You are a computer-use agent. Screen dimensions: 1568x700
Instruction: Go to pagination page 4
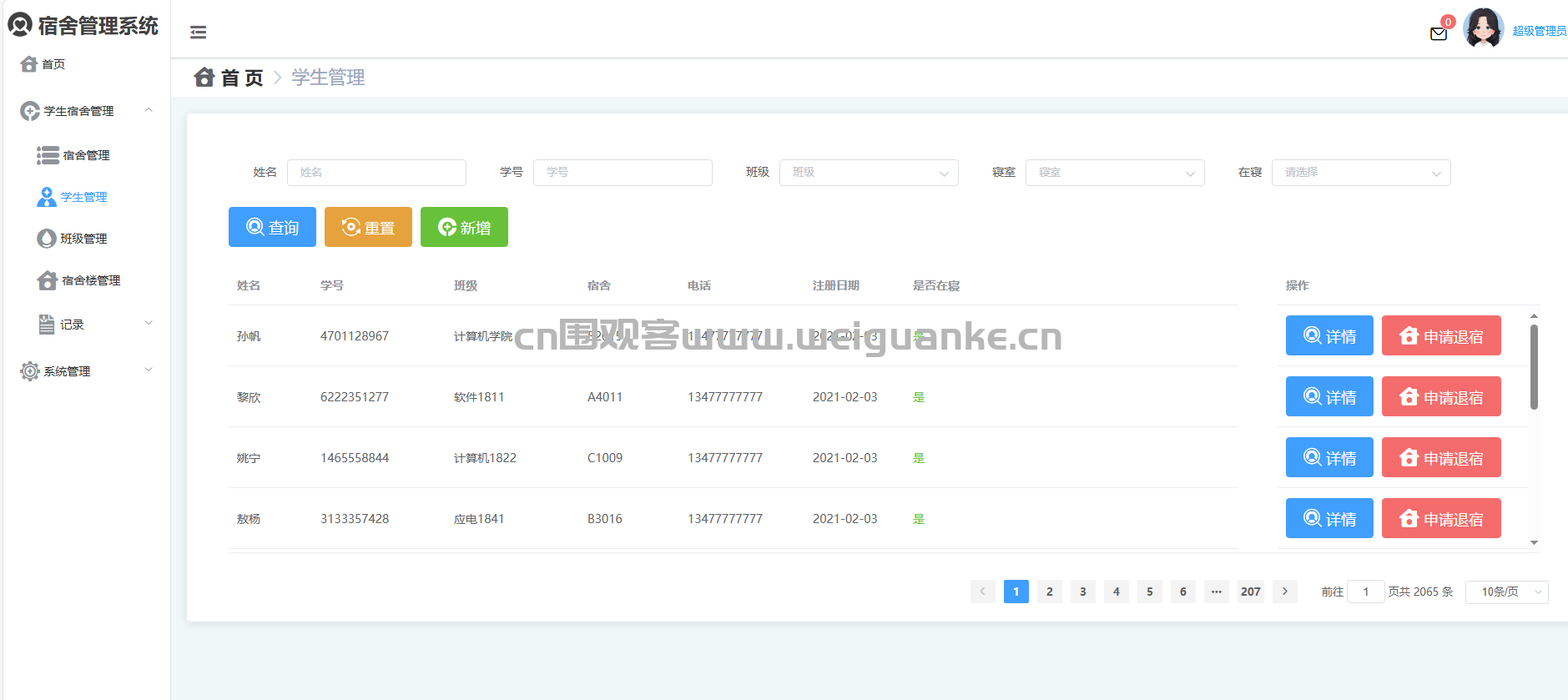click(x=1117, y=592)
